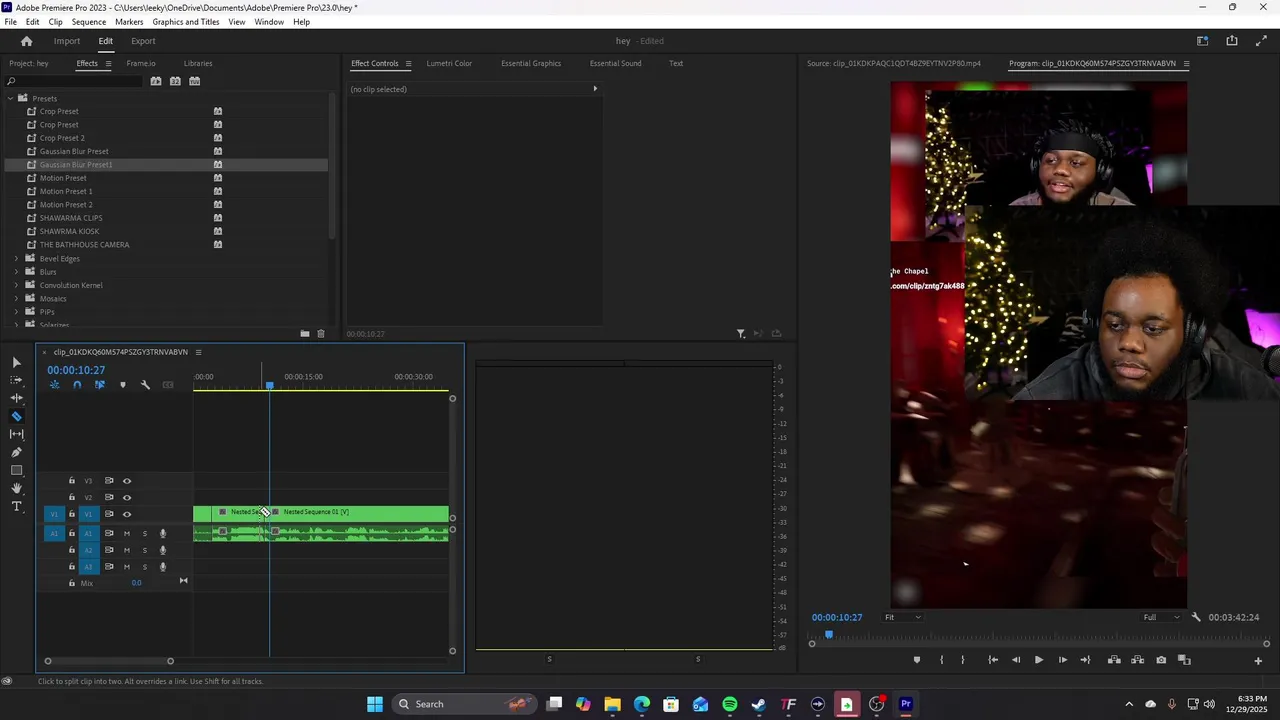Go to In point

coord(993,660)
